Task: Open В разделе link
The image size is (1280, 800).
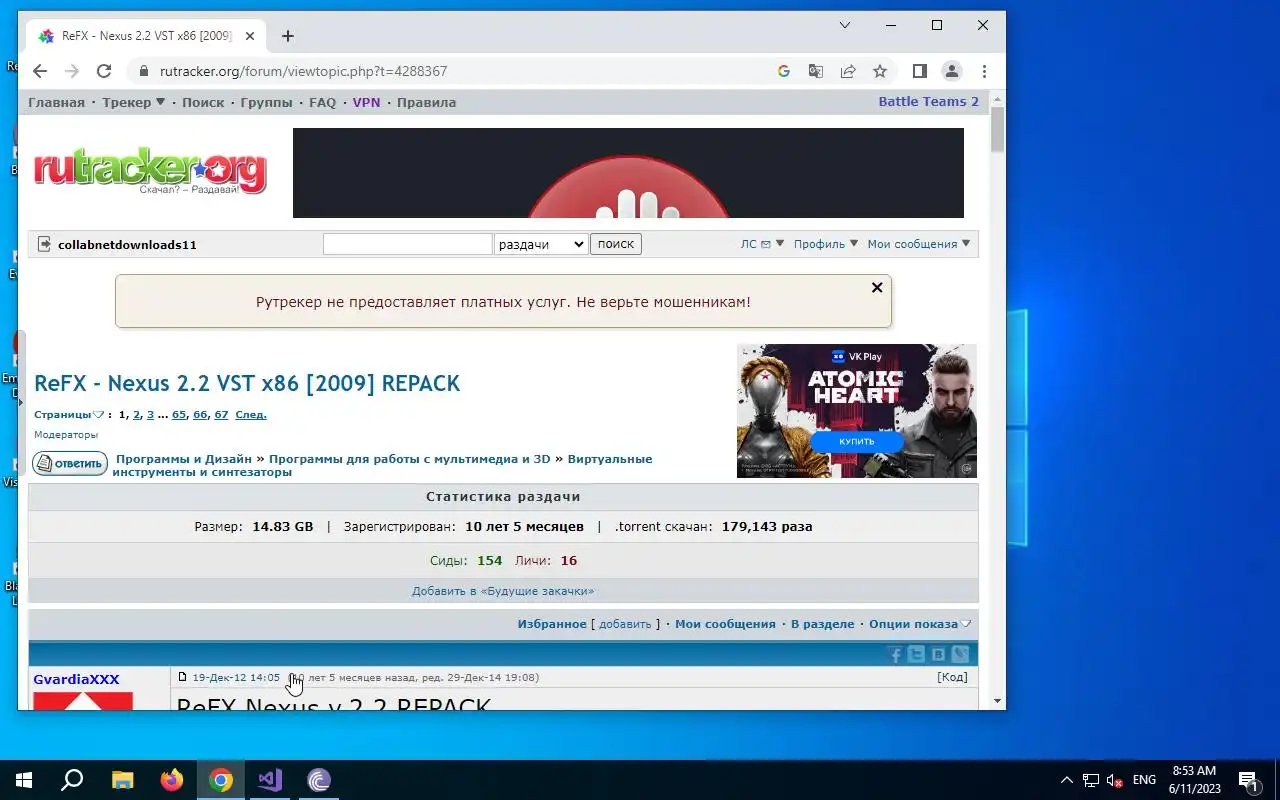Action: tap(823, 624)
